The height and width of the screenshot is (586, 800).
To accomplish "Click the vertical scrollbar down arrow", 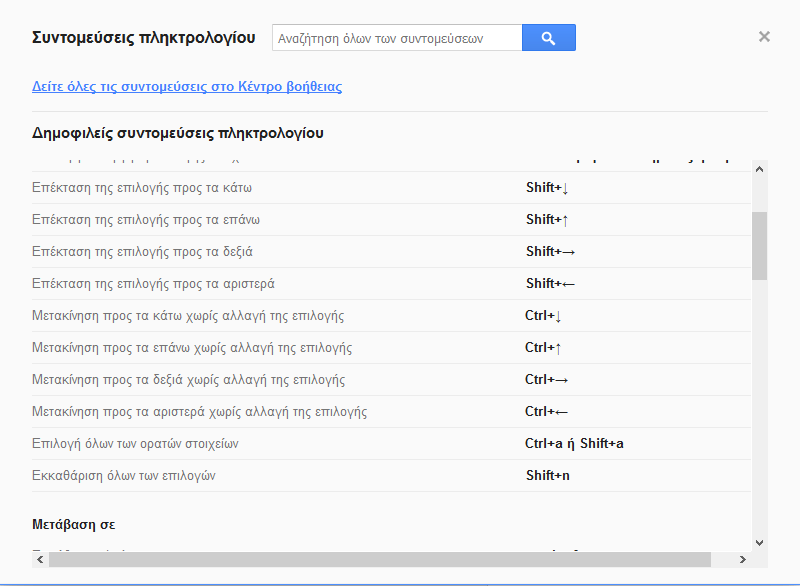I will coord(759,542).
